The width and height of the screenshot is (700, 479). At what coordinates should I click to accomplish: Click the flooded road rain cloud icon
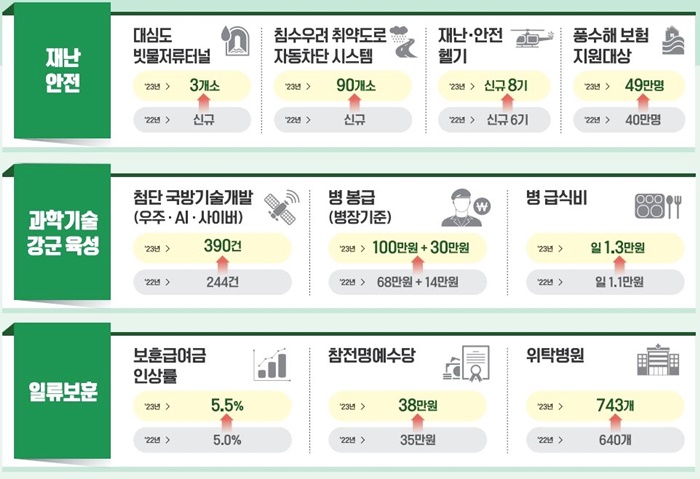click(404, 42)
